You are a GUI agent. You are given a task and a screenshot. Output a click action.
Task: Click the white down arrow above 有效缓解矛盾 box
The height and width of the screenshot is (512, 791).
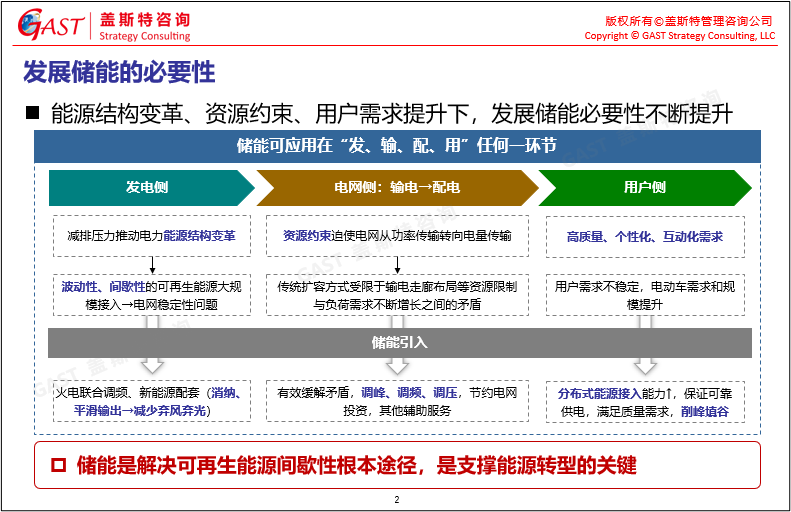[x=398, y=365]
